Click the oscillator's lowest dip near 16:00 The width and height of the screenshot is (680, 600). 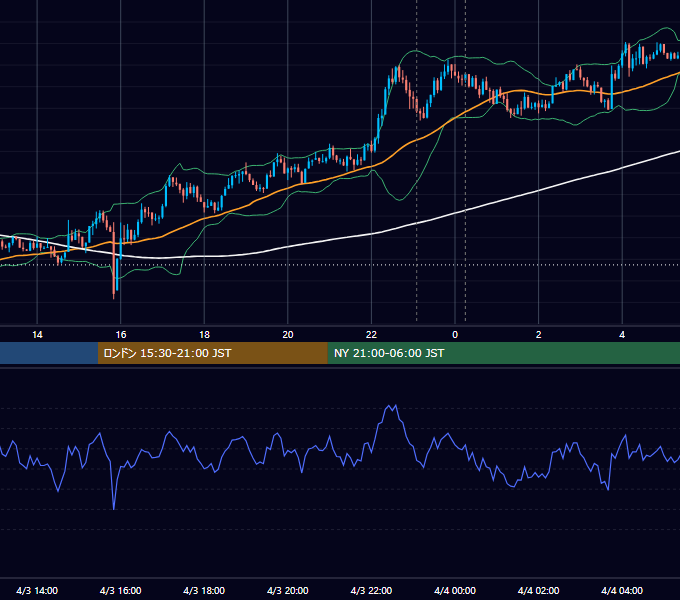(x=114, y=507)
